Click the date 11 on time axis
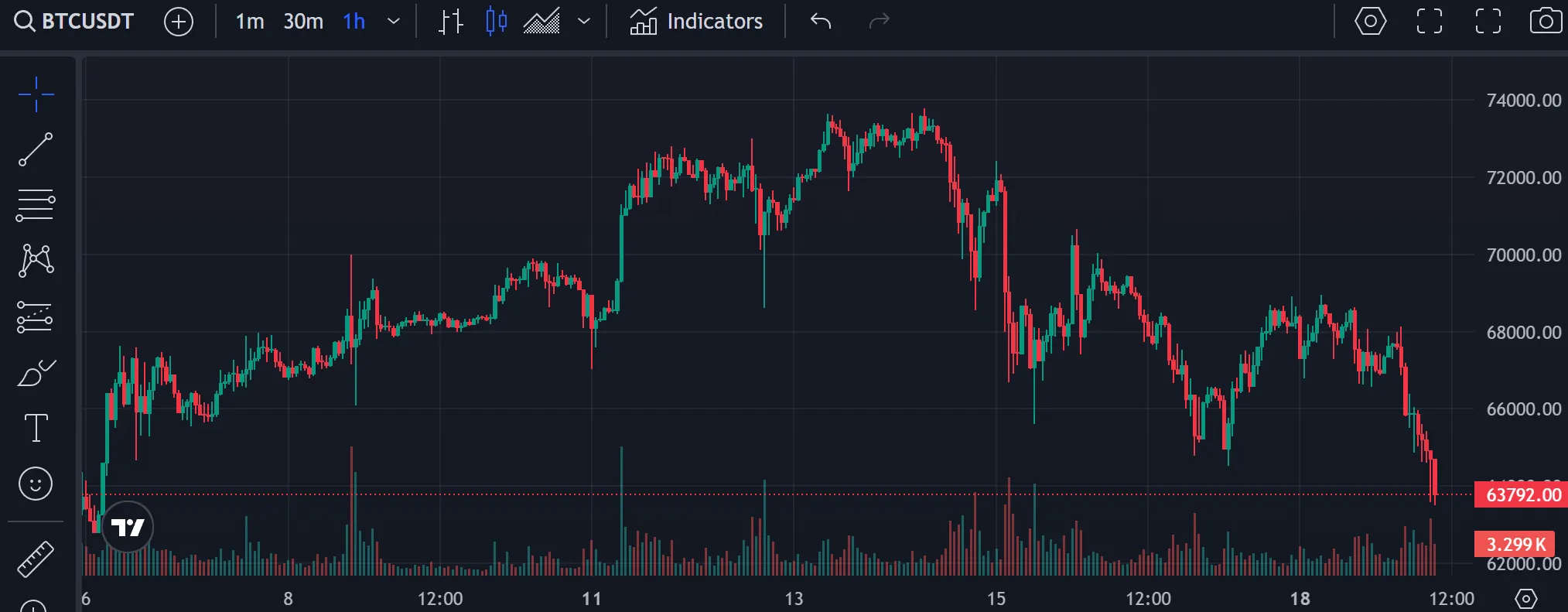 591,599
